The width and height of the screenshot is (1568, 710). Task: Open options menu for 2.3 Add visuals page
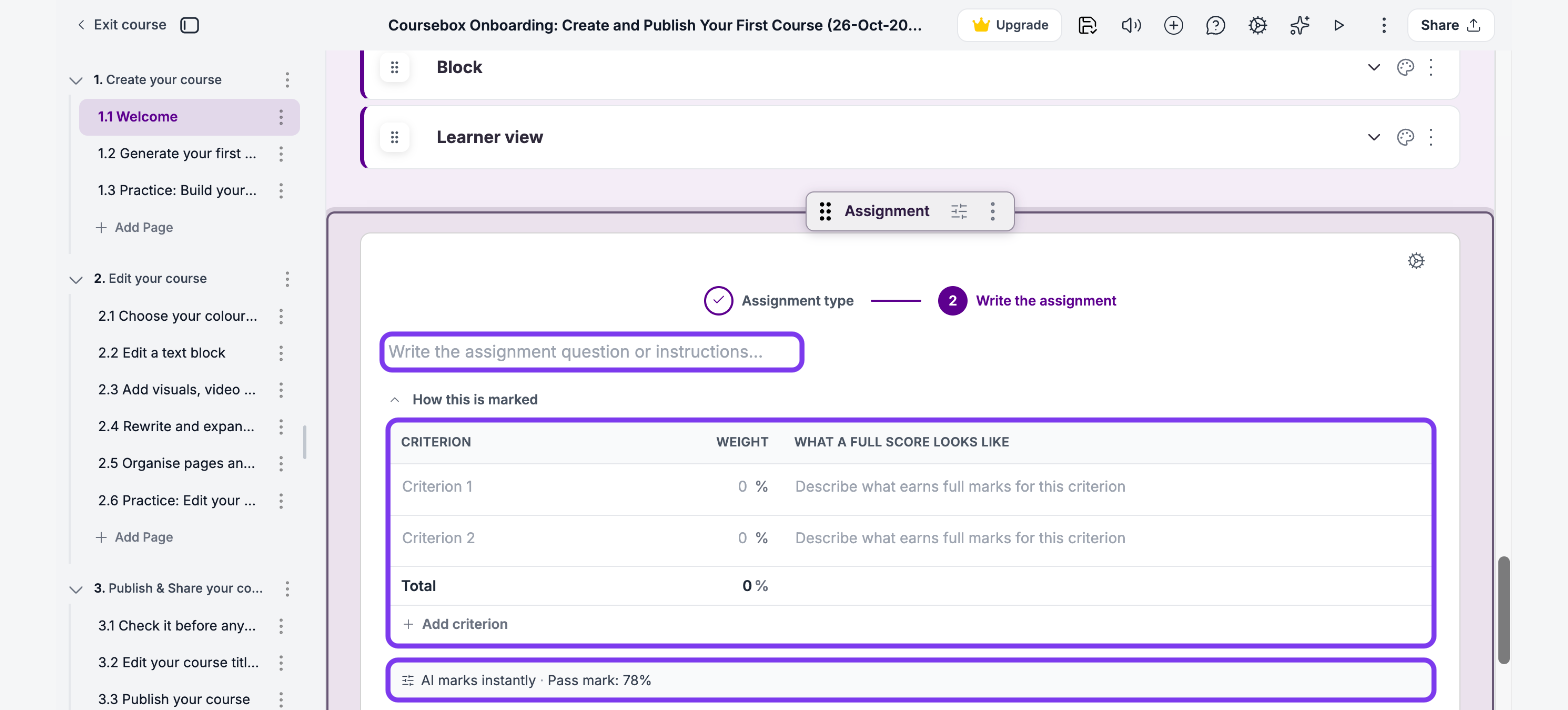pos(281,390)
